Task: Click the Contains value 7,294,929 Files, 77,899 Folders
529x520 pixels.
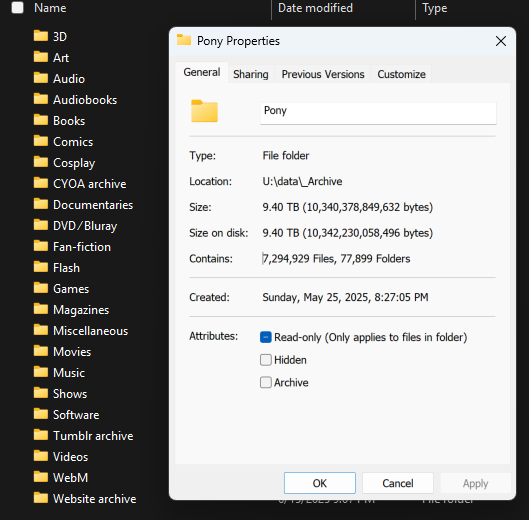Action: pyautogui.click(x=336, y=258)
